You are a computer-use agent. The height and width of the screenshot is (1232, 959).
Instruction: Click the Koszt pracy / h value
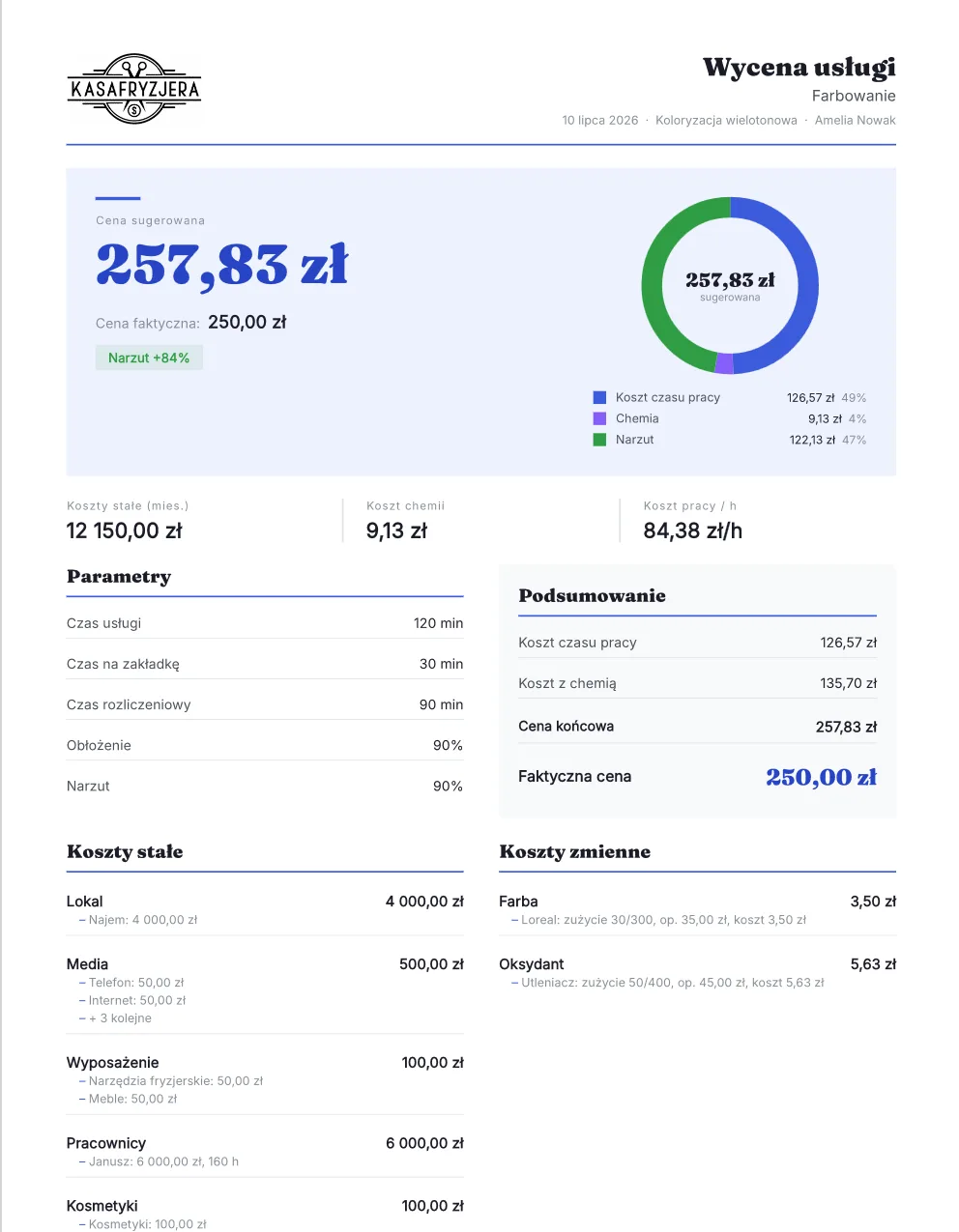tap(693, 530)
